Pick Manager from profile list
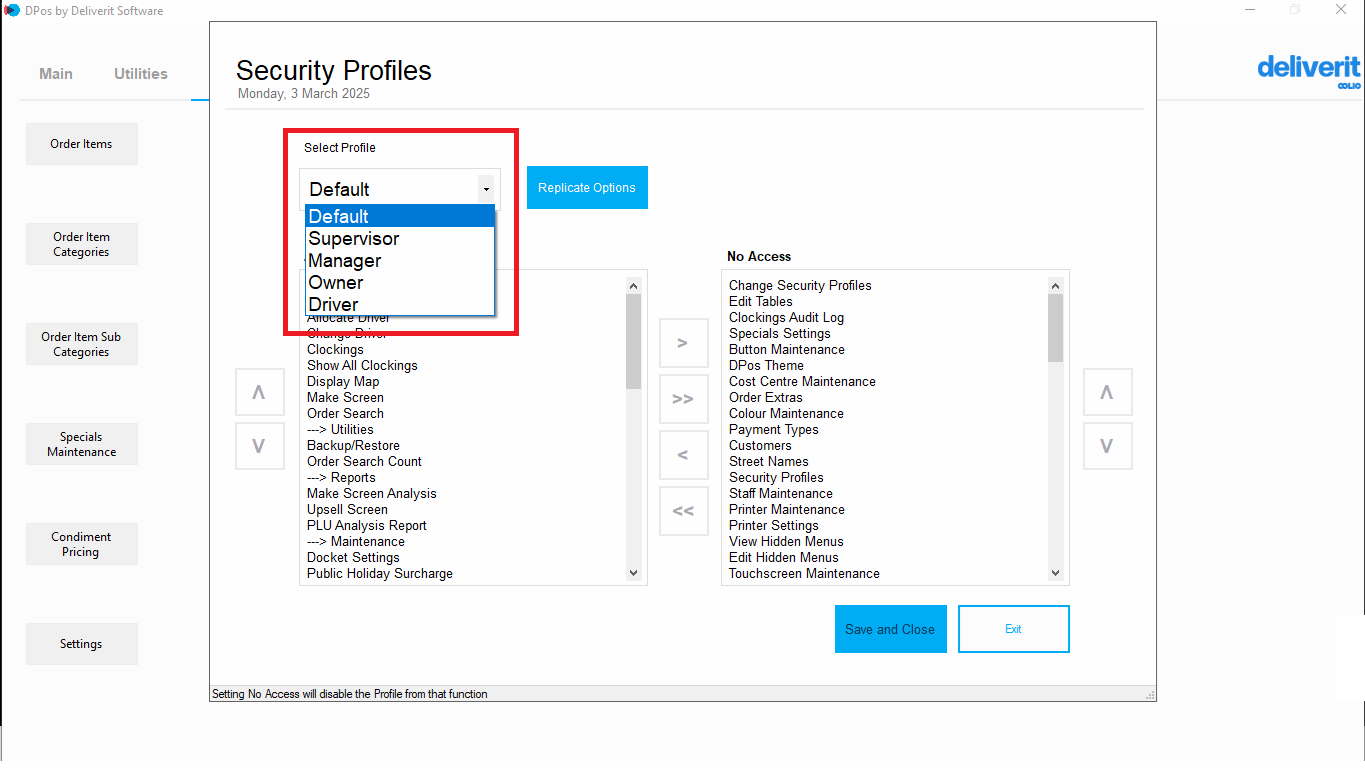Image resolution: width=1365 pixels, height=768 pixels. pos(400,260)
